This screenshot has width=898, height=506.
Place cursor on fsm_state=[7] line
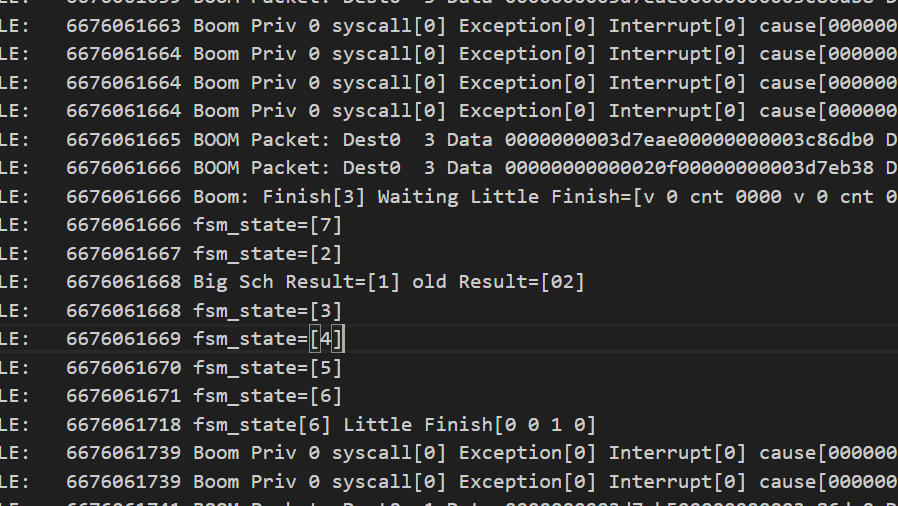(172, 225)
